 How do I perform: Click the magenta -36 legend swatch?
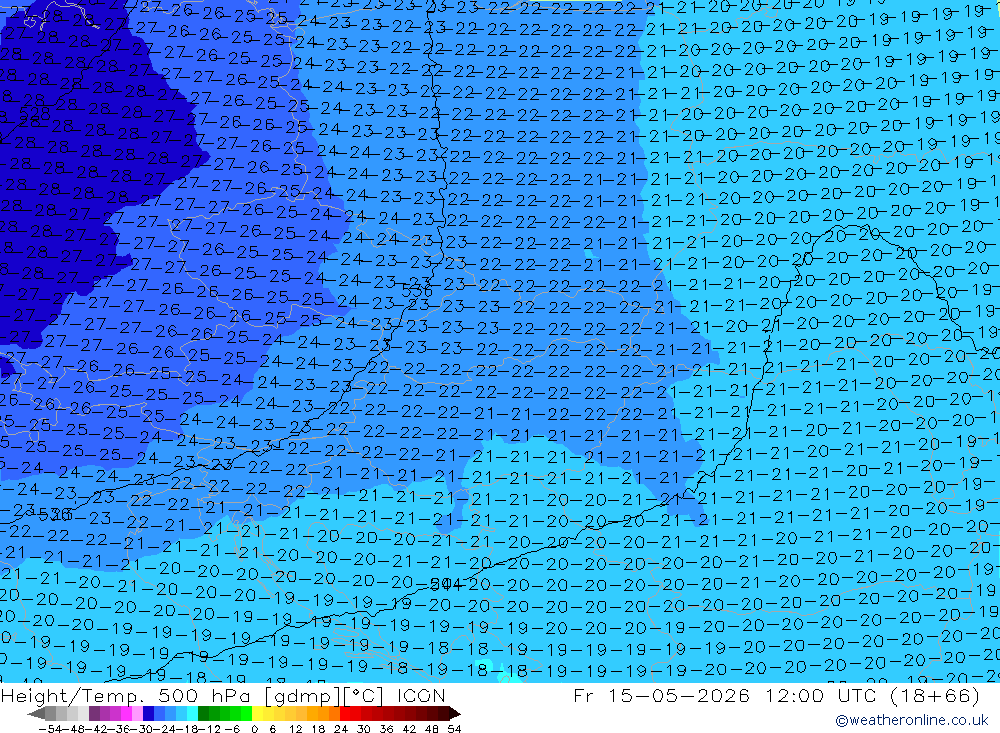(127, 714)
